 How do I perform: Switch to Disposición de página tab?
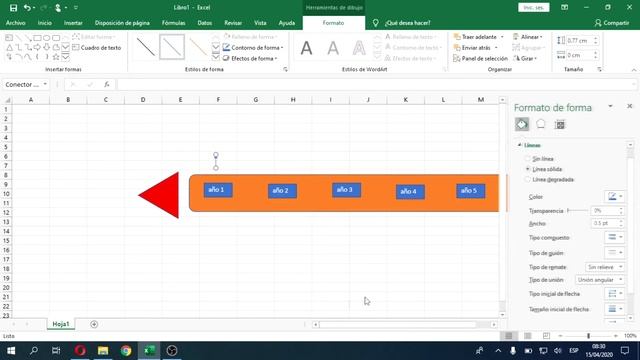122,23
